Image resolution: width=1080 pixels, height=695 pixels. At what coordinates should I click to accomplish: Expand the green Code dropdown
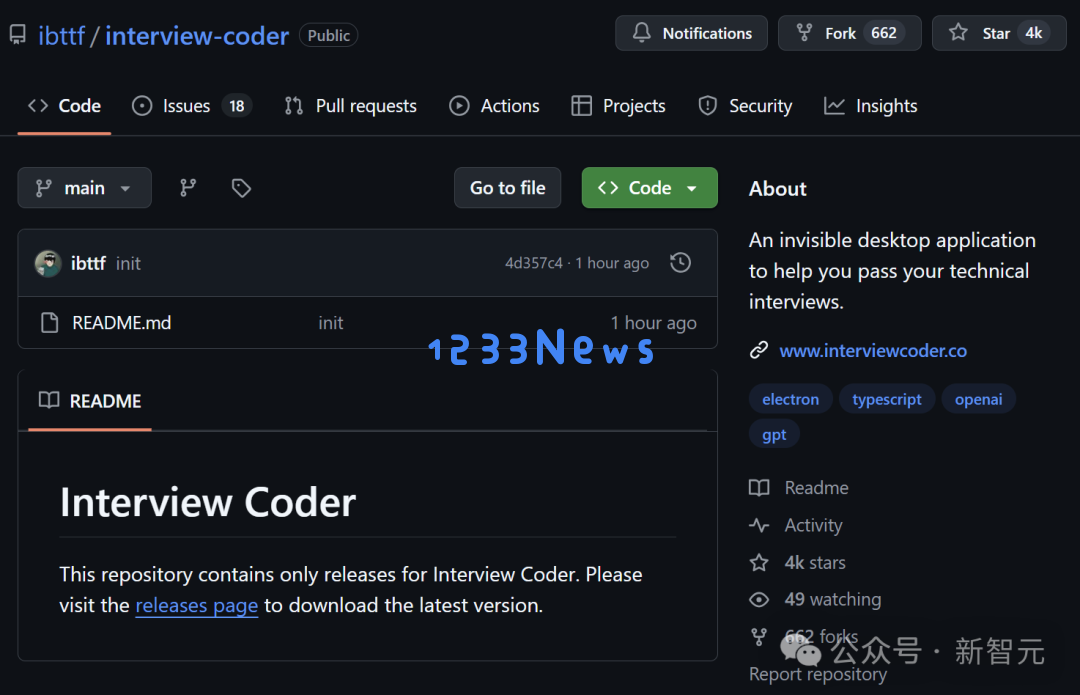tap(650, 187)
